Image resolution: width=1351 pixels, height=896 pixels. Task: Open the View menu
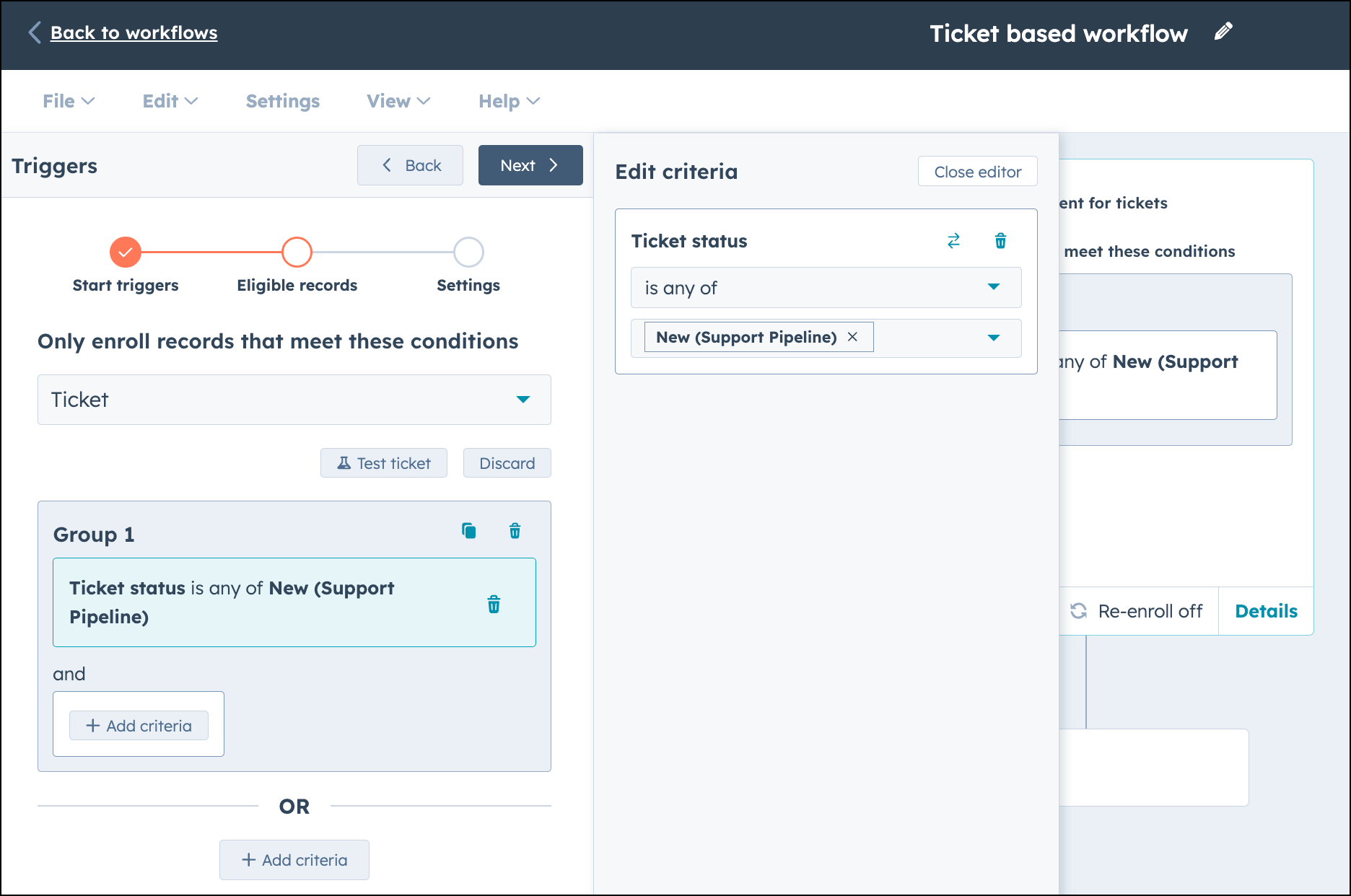[398, 101]
